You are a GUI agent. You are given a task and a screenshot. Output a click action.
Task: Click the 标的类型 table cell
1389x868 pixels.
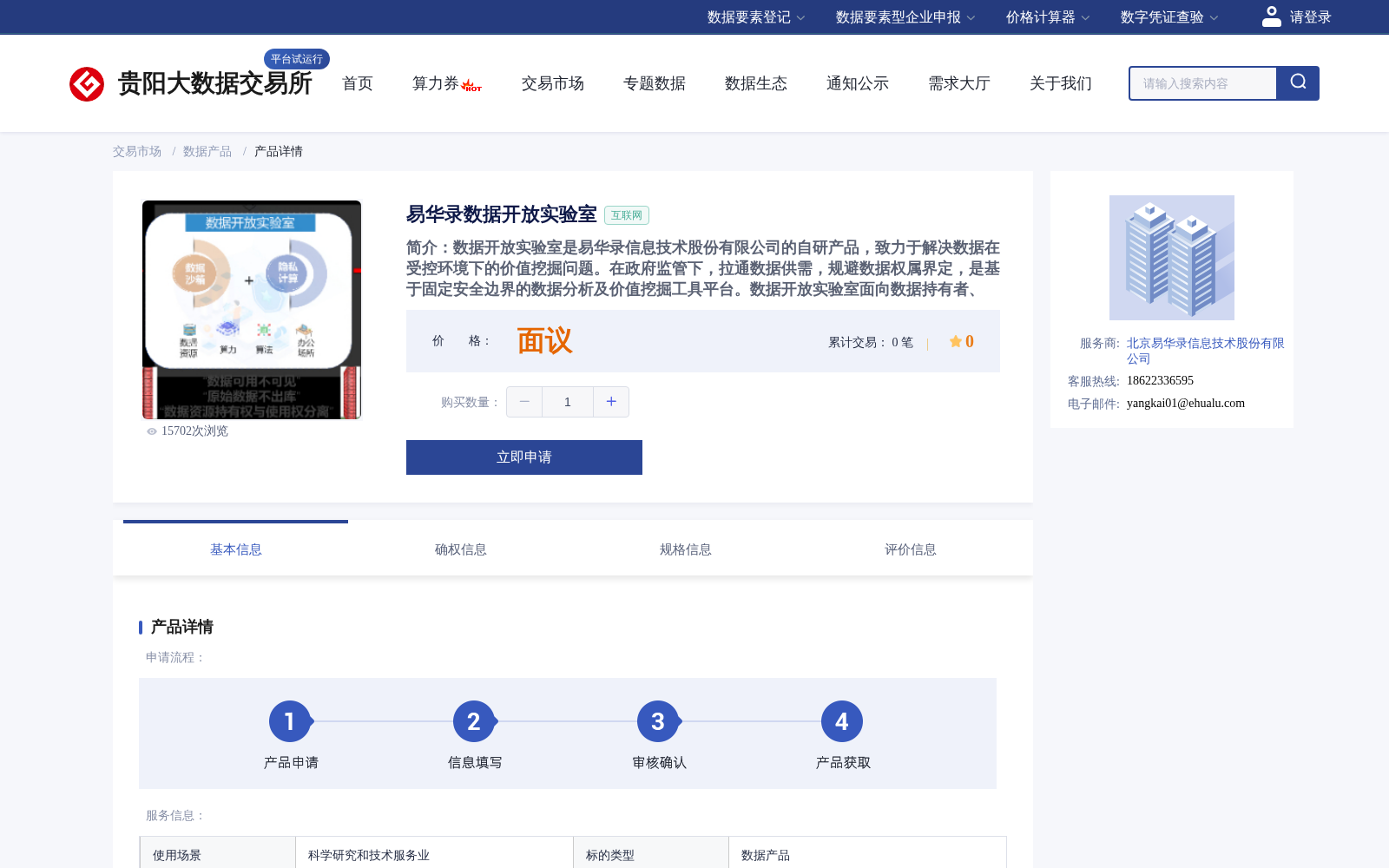click(x=650, y=852)
